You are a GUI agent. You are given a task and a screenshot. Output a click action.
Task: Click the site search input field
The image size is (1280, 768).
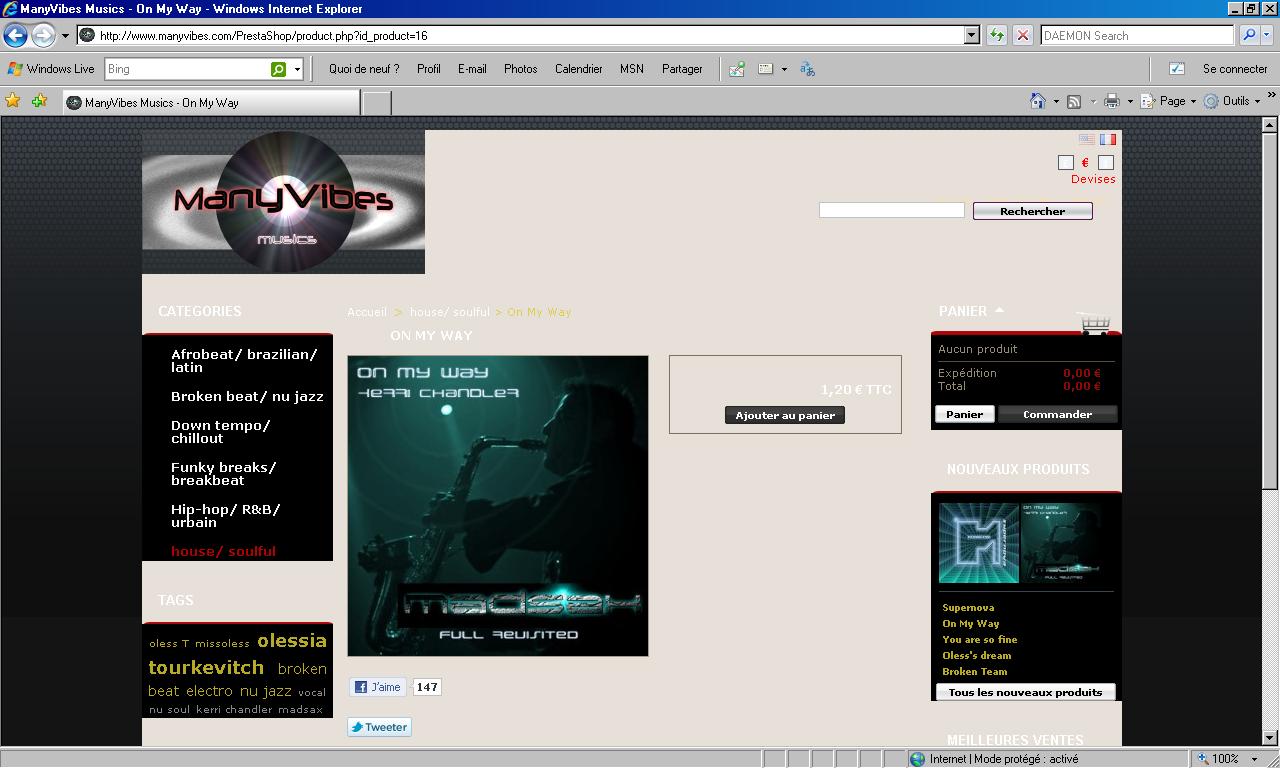(891, 210)
